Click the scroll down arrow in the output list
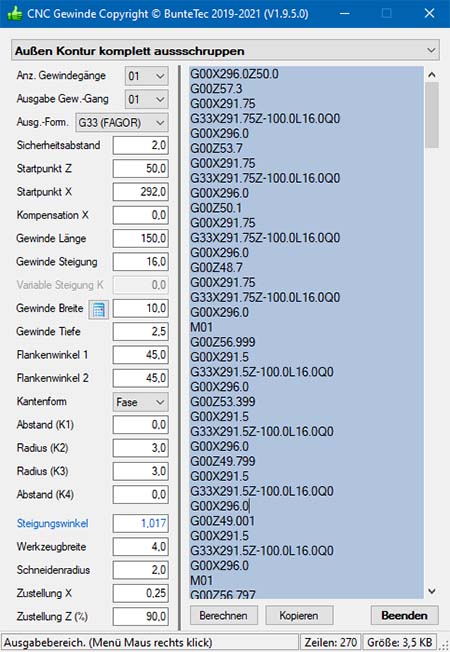Screen dimensions: 450x652 [432, 591]
